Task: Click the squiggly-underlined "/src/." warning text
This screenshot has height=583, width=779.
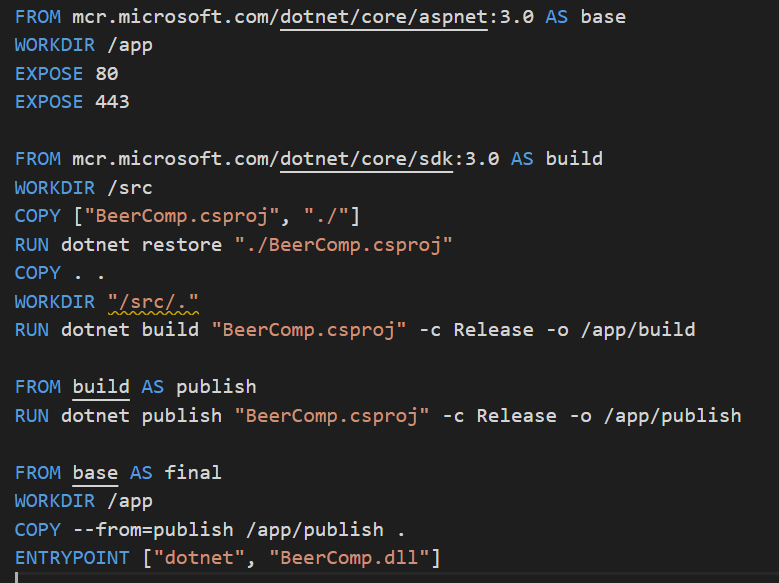Action: click(154, 302)
